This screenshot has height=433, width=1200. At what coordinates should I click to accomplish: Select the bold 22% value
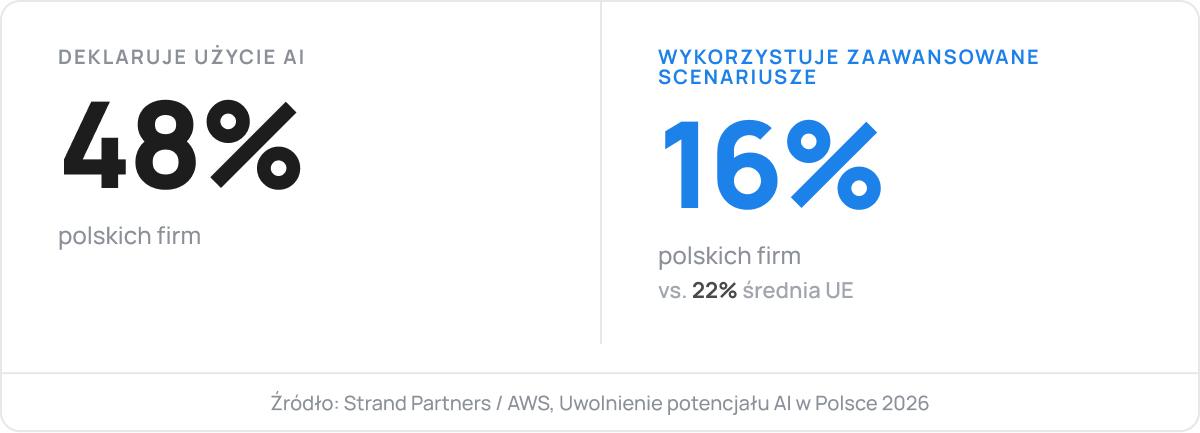click(x=714, y=291)
